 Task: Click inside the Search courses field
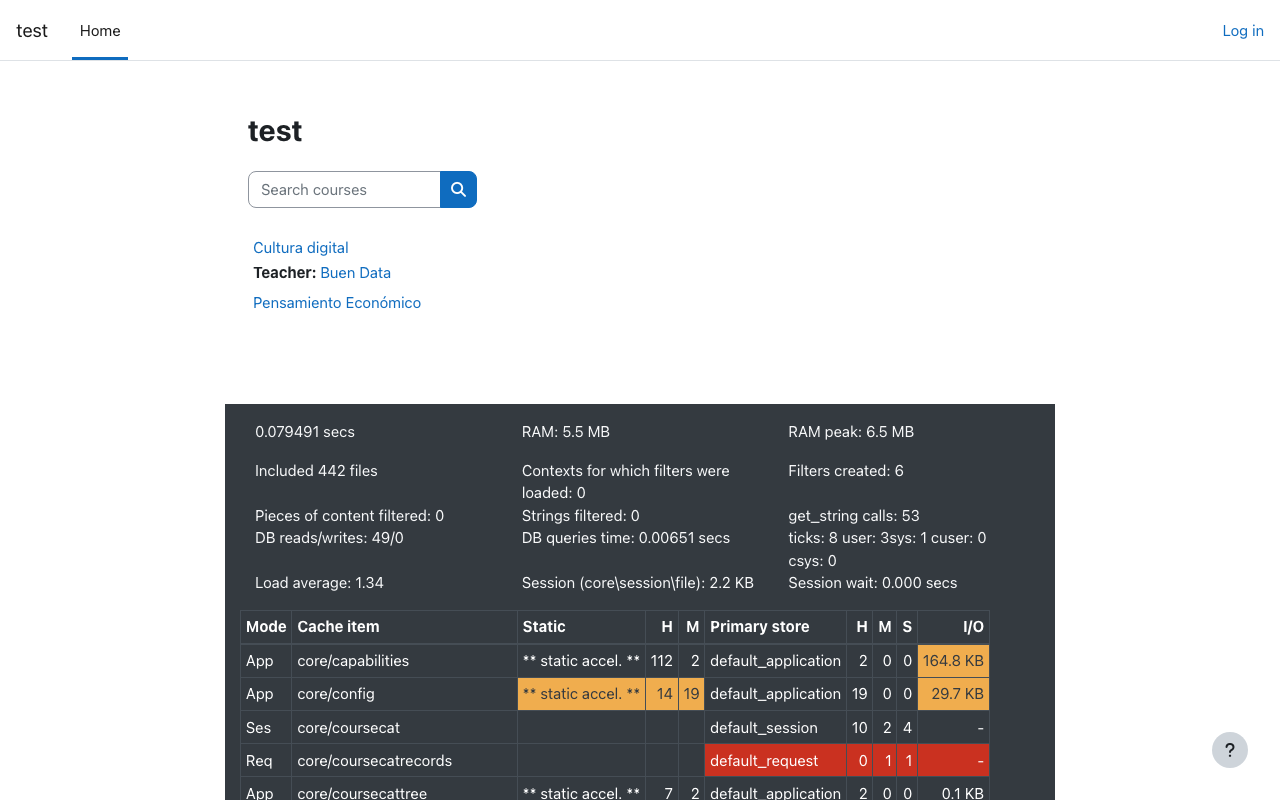click(344, 190)
